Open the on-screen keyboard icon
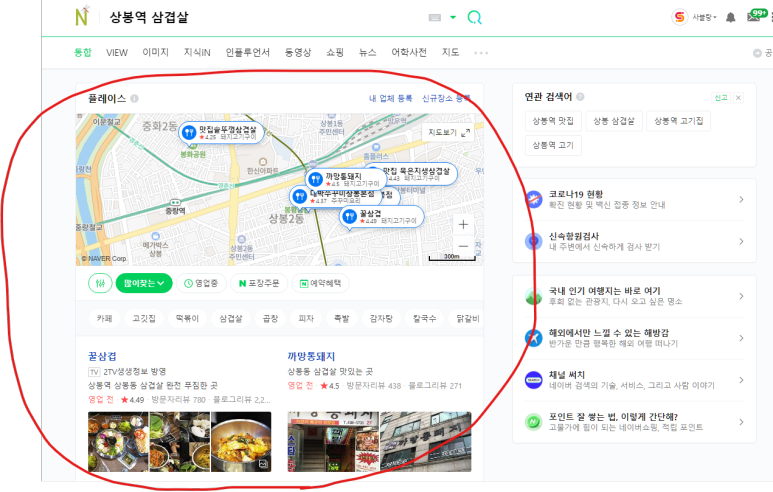The height and width of the screenshot is (492, 773). pyautogui.click(x=434, y=18)
